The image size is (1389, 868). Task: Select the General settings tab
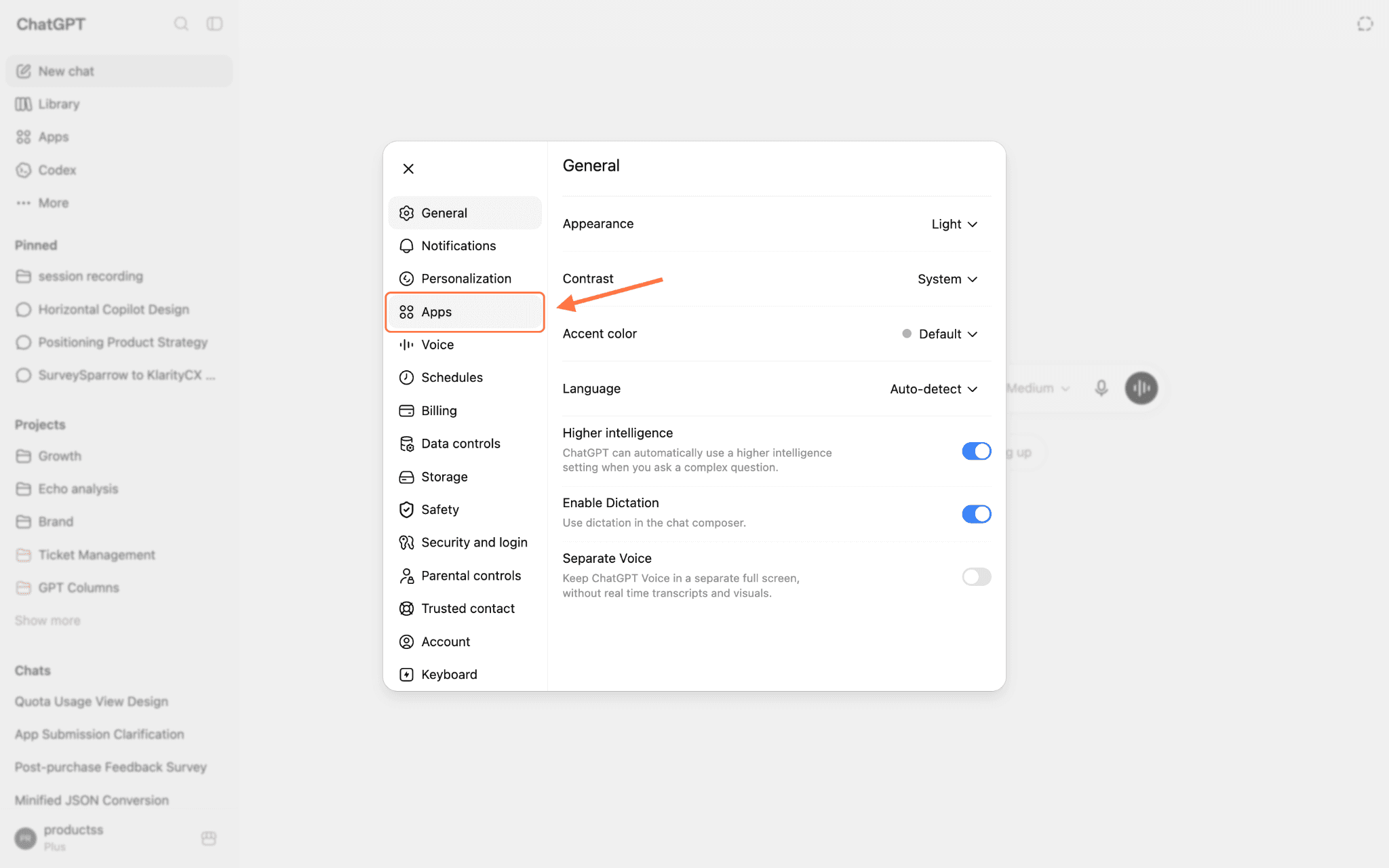pos(465,213)
